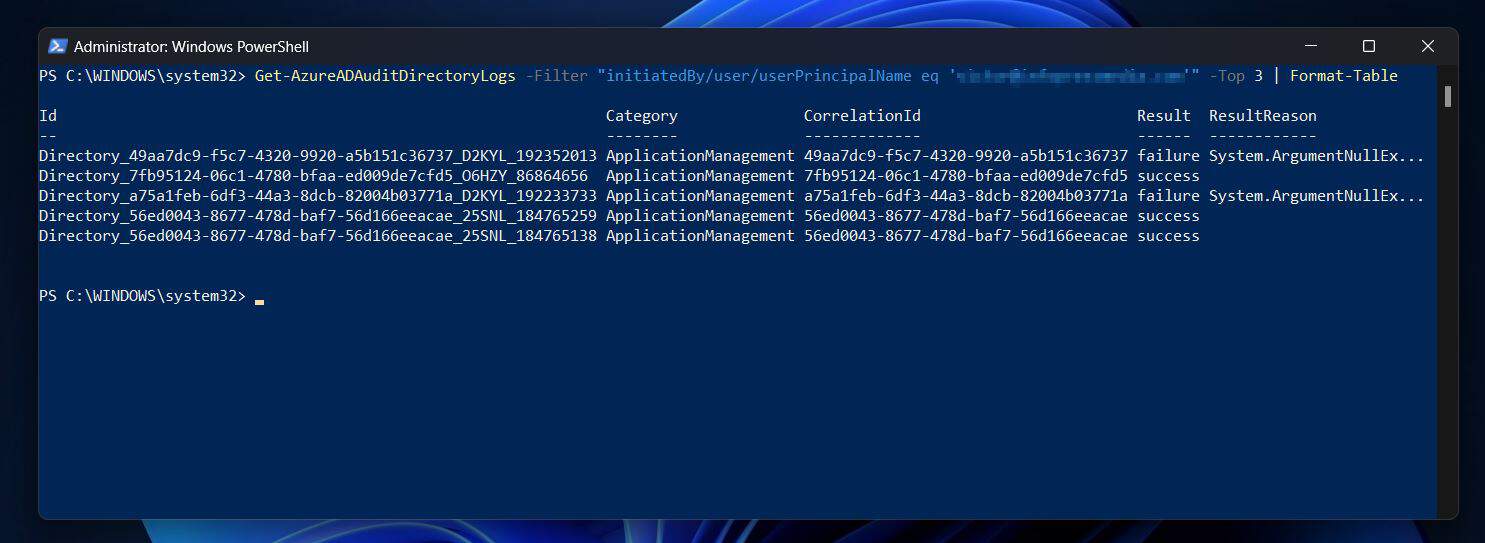
Task: Click System.ArgumentNullEx... in first row
Action: click(1316, 156)
